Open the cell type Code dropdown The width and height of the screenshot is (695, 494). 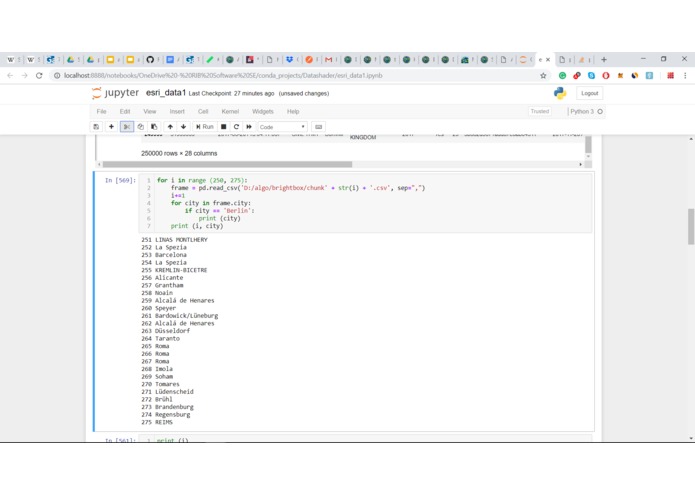(x=282, y=127)
